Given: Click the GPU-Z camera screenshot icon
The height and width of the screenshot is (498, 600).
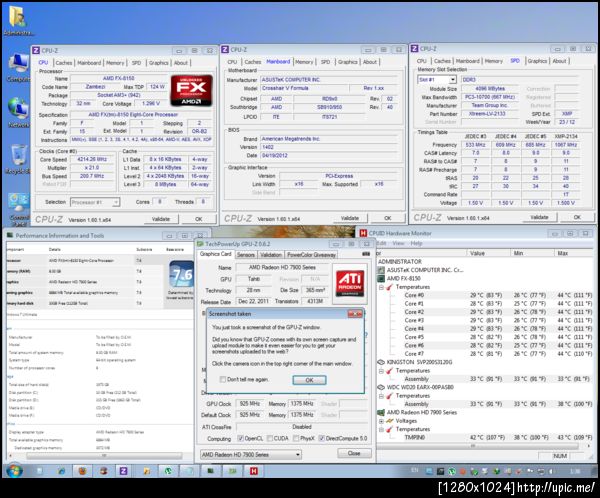Looking at the screenshot, I should pyautogui.click(x=366, y=254).
